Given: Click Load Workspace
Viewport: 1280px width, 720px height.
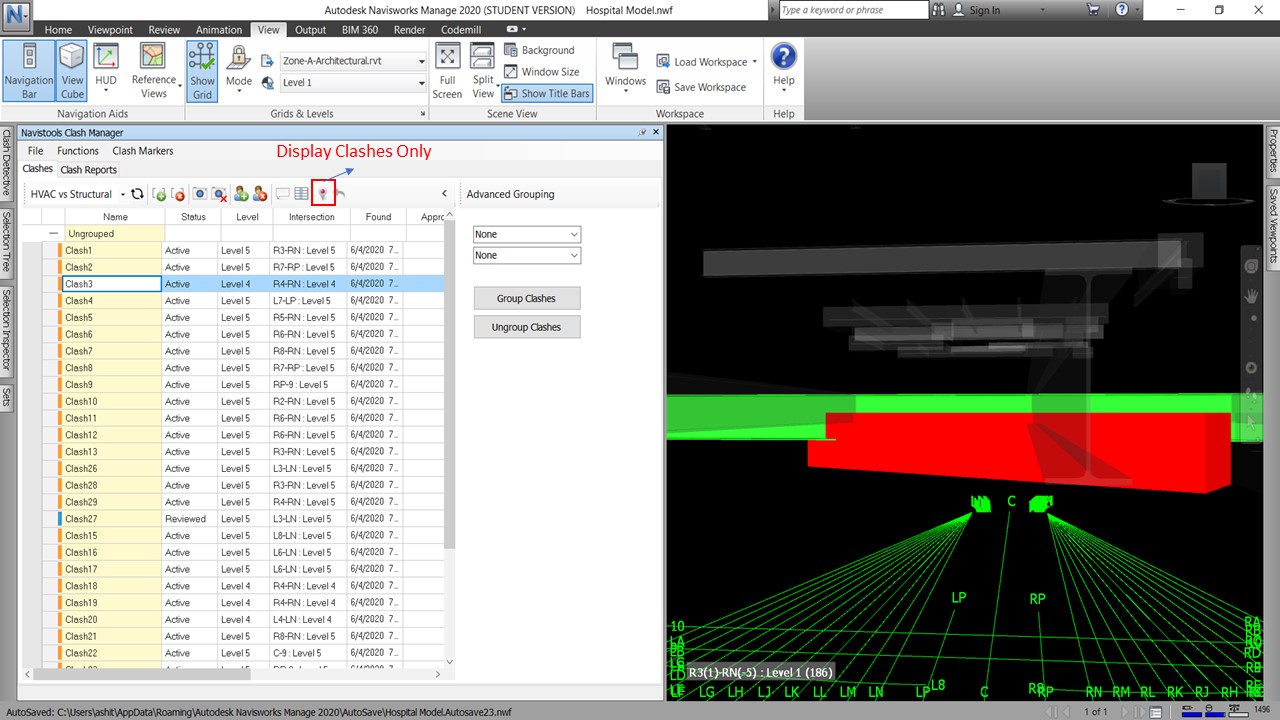Looking at the screenshot, I should pos(707,62).
